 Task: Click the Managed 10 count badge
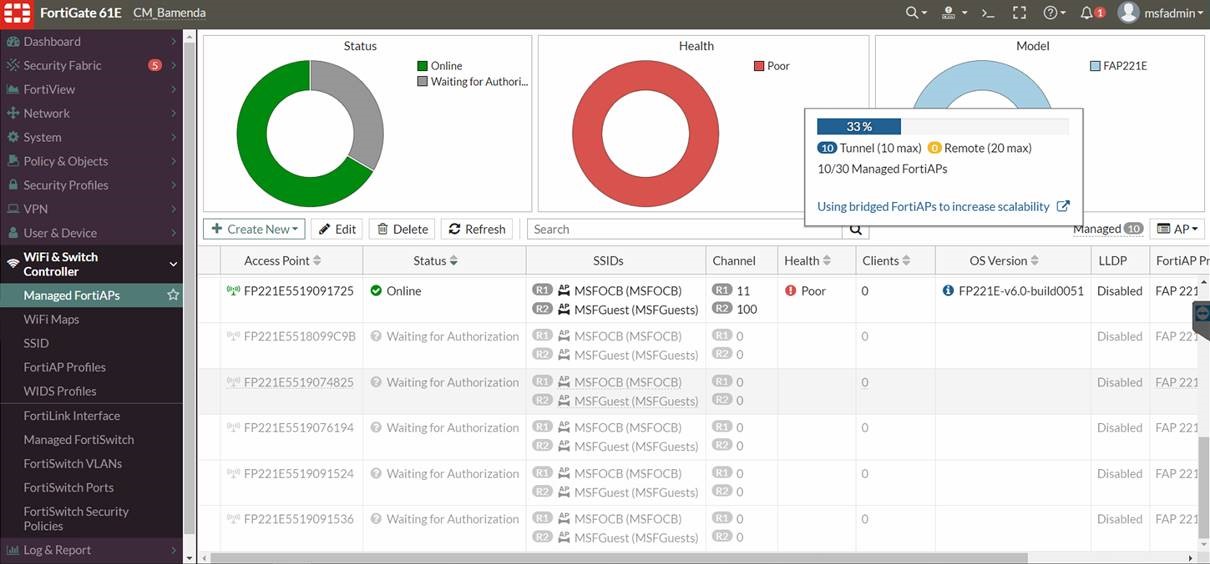click(x=1133, y=229)
